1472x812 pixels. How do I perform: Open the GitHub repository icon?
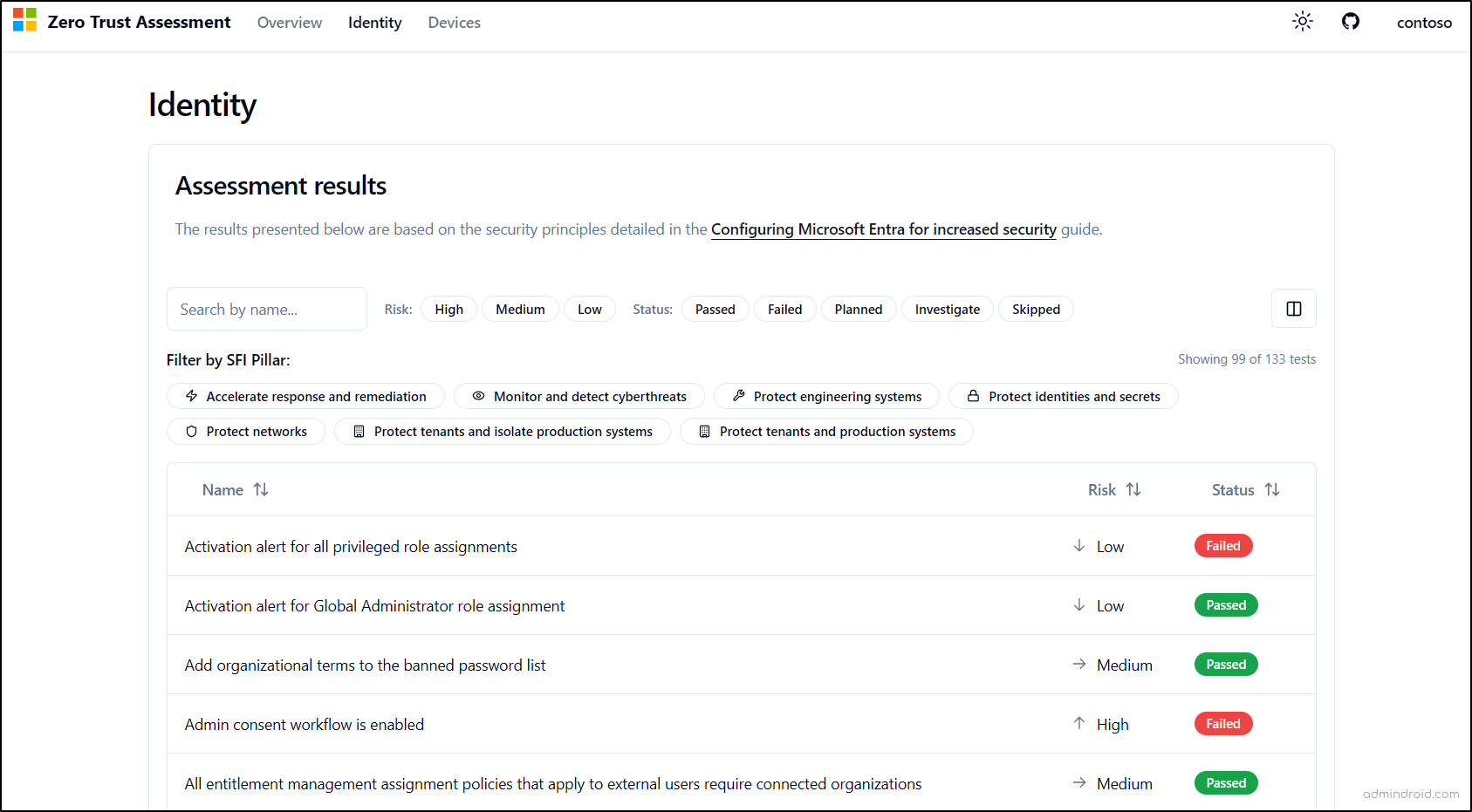[1350, 21]
